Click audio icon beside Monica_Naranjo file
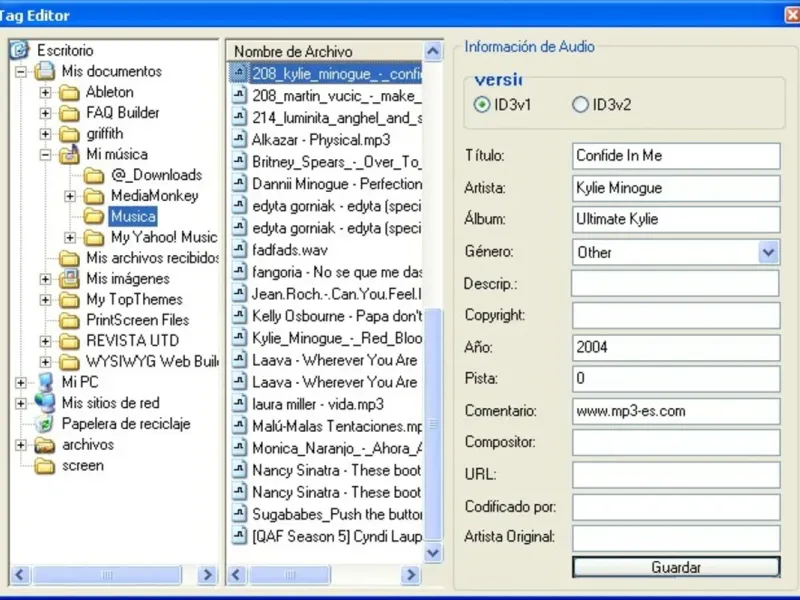The height and width of the screenshot is (600, 800). click(x=239, y=448)
